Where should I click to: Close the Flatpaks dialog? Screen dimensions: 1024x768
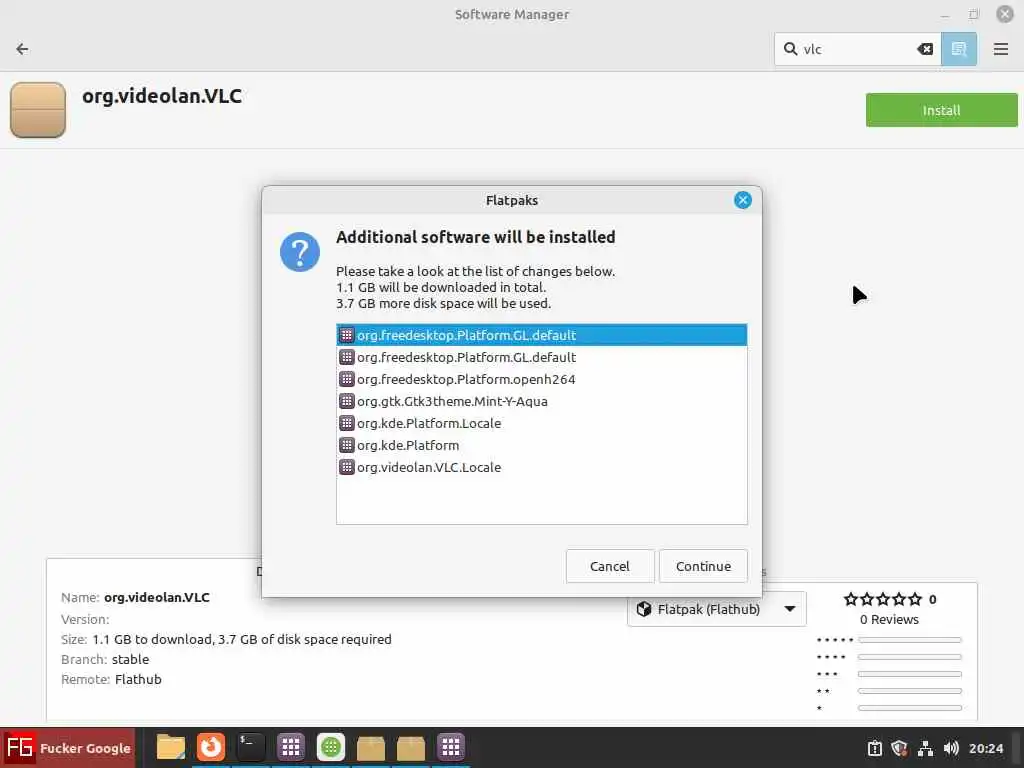(x=743, y=200)
